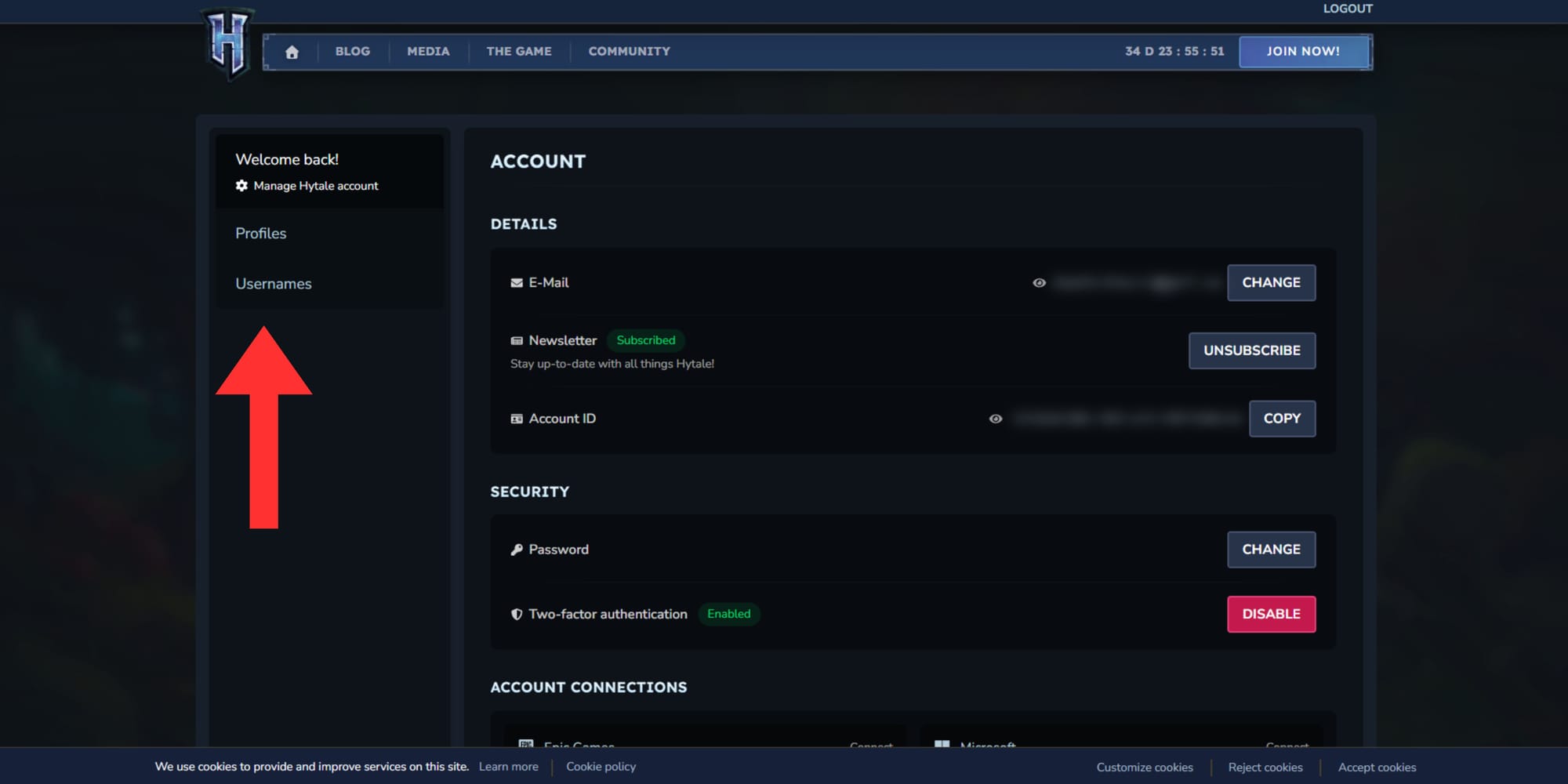
Task: Change the account e-mail address
Action: (x=1270, y=283)
